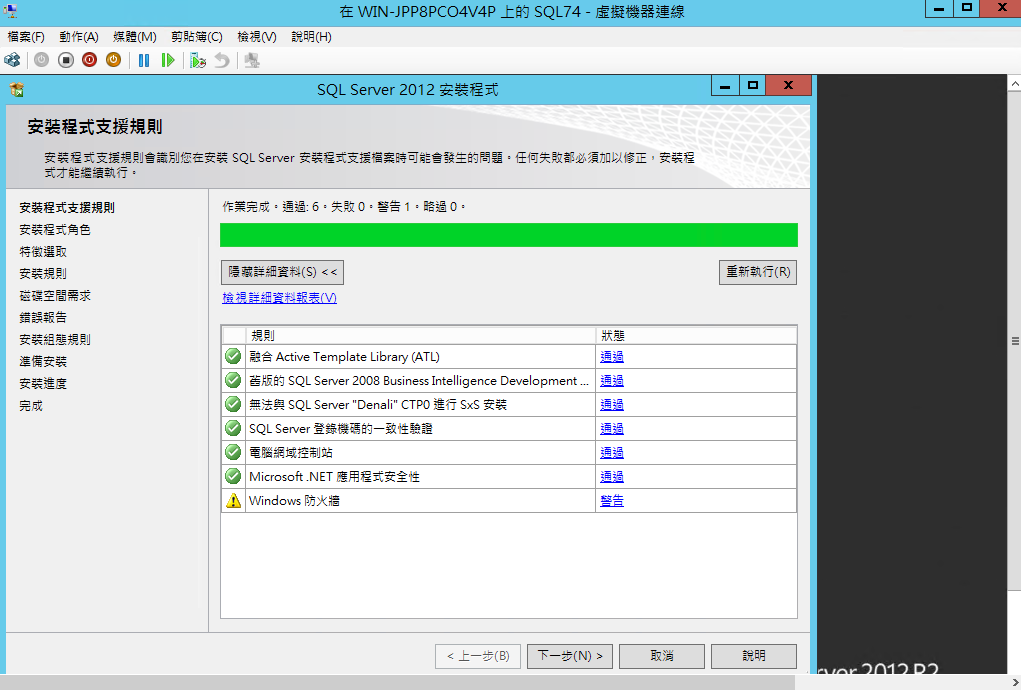Turn off the VM with stop icon
This screenshot has height=690, width=1021.
pos(66,61)
